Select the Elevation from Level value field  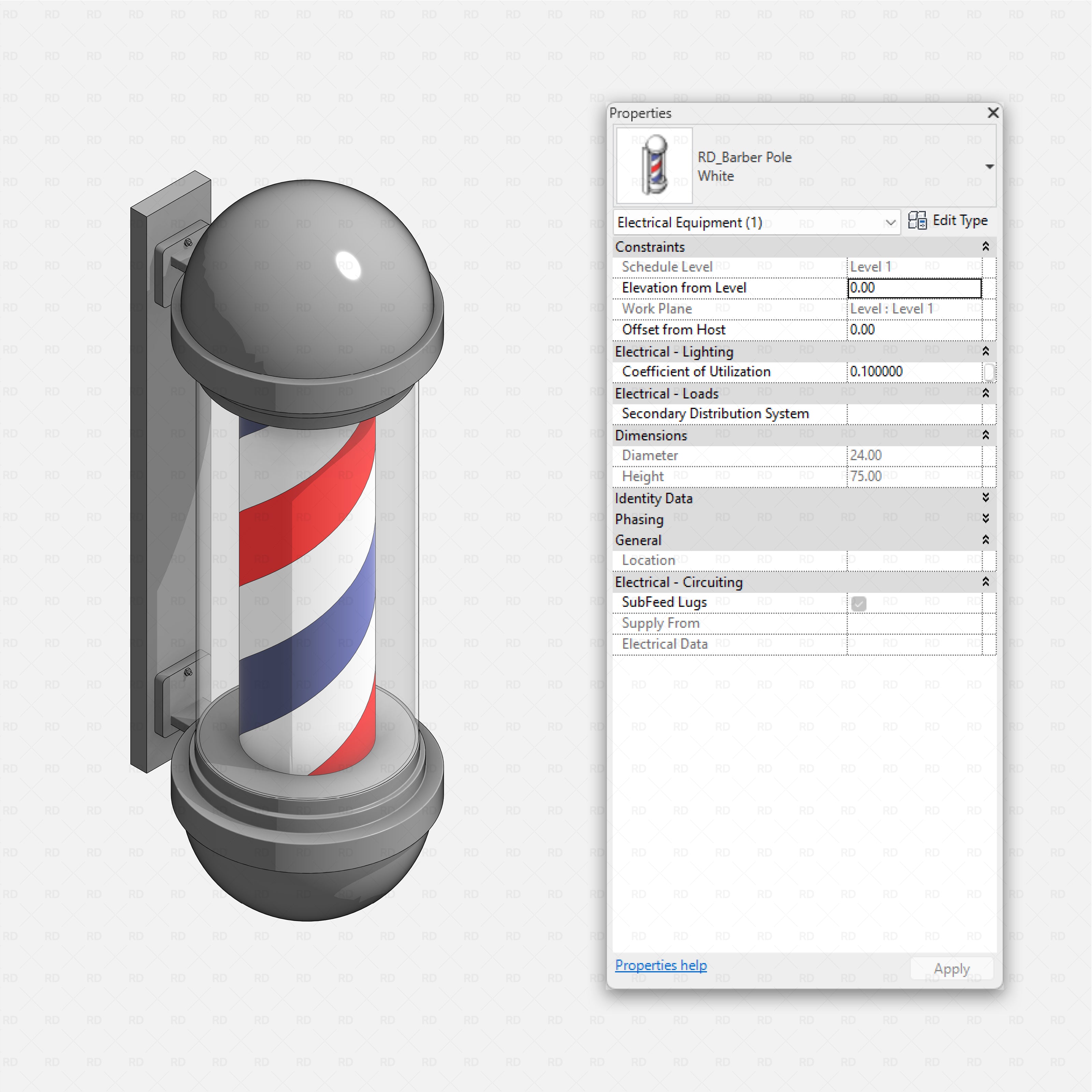click(x=913, y=288)
